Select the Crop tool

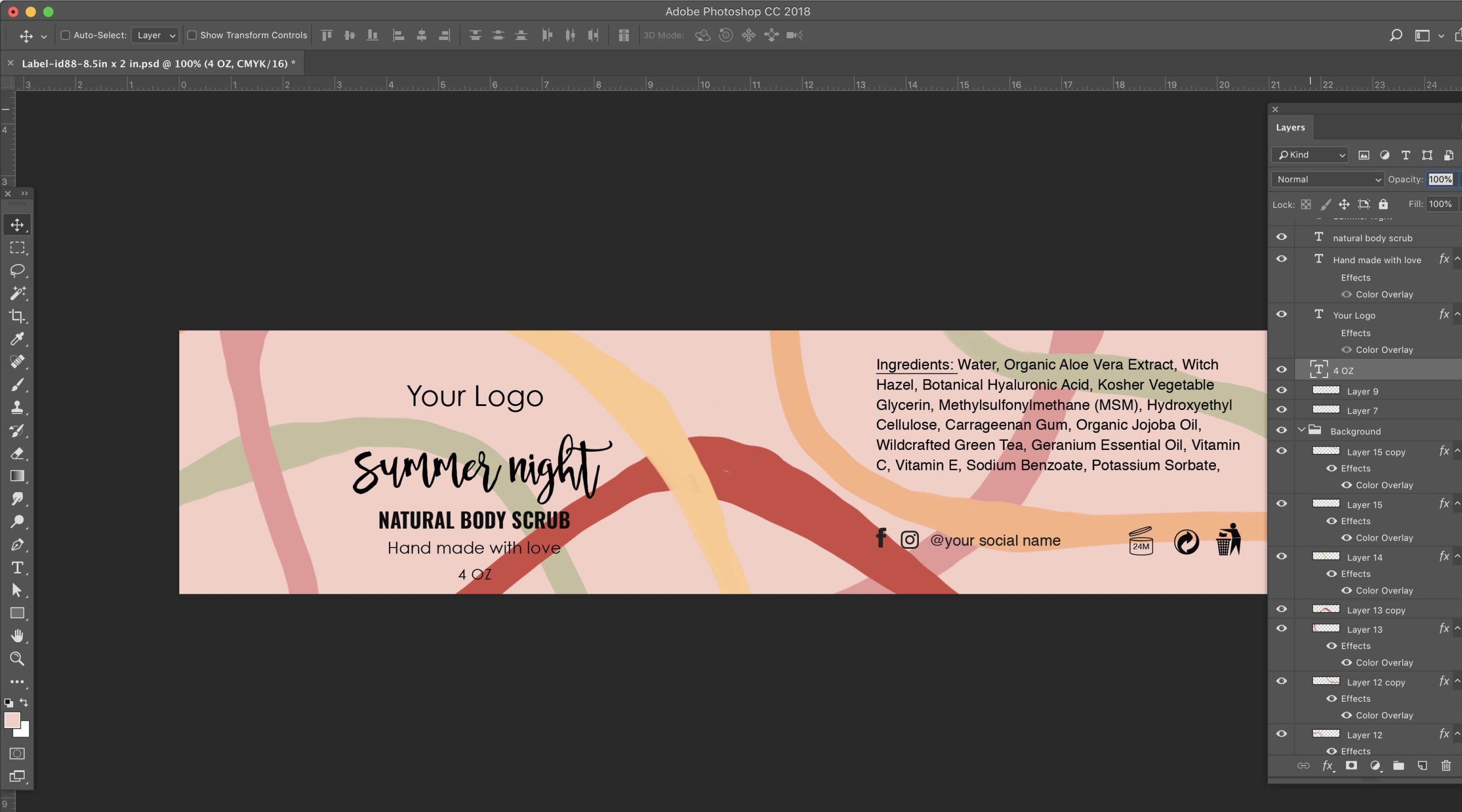pos(17,316)
